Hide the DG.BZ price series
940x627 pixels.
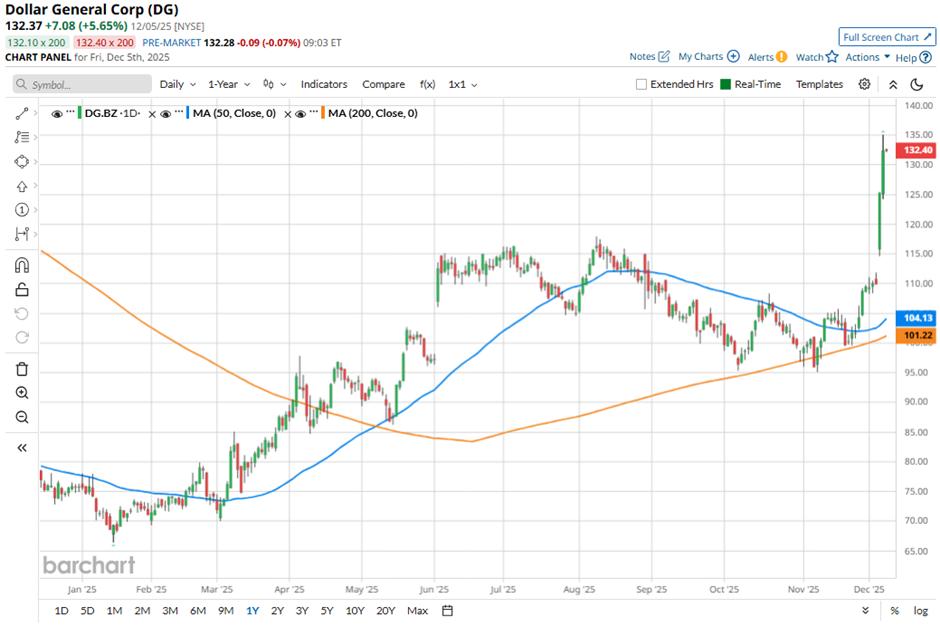pos(56,114)
